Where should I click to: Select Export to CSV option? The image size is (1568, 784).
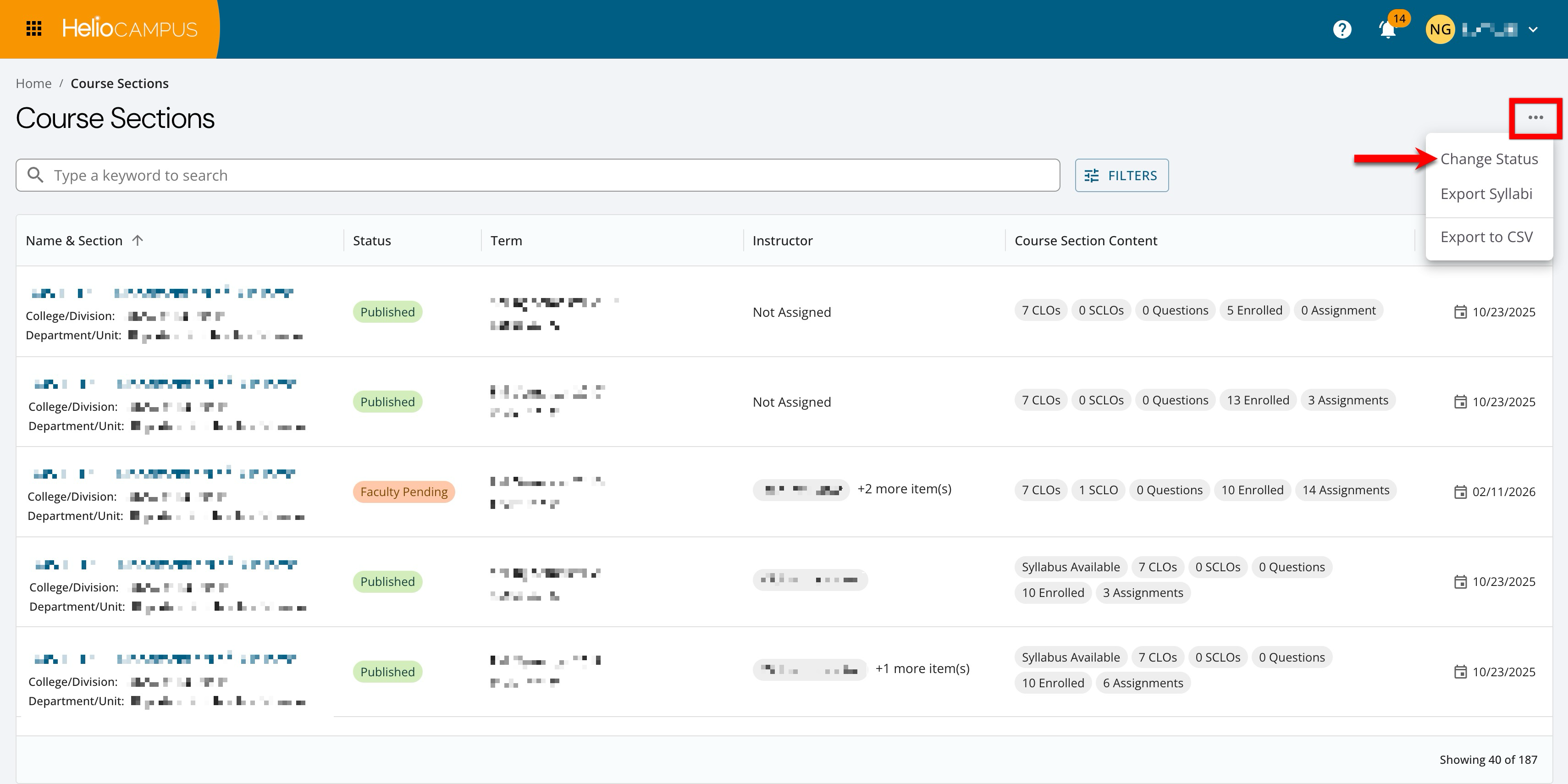pos(1486,237)
